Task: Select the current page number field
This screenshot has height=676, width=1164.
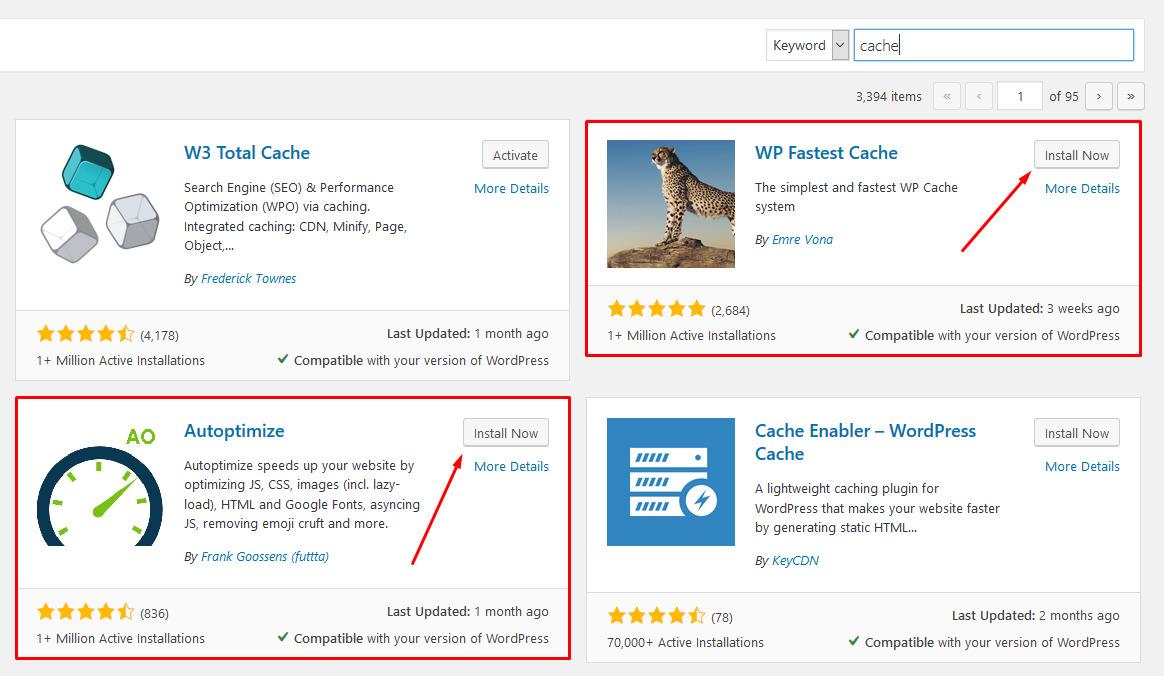Action: (x=1020, y=96)
